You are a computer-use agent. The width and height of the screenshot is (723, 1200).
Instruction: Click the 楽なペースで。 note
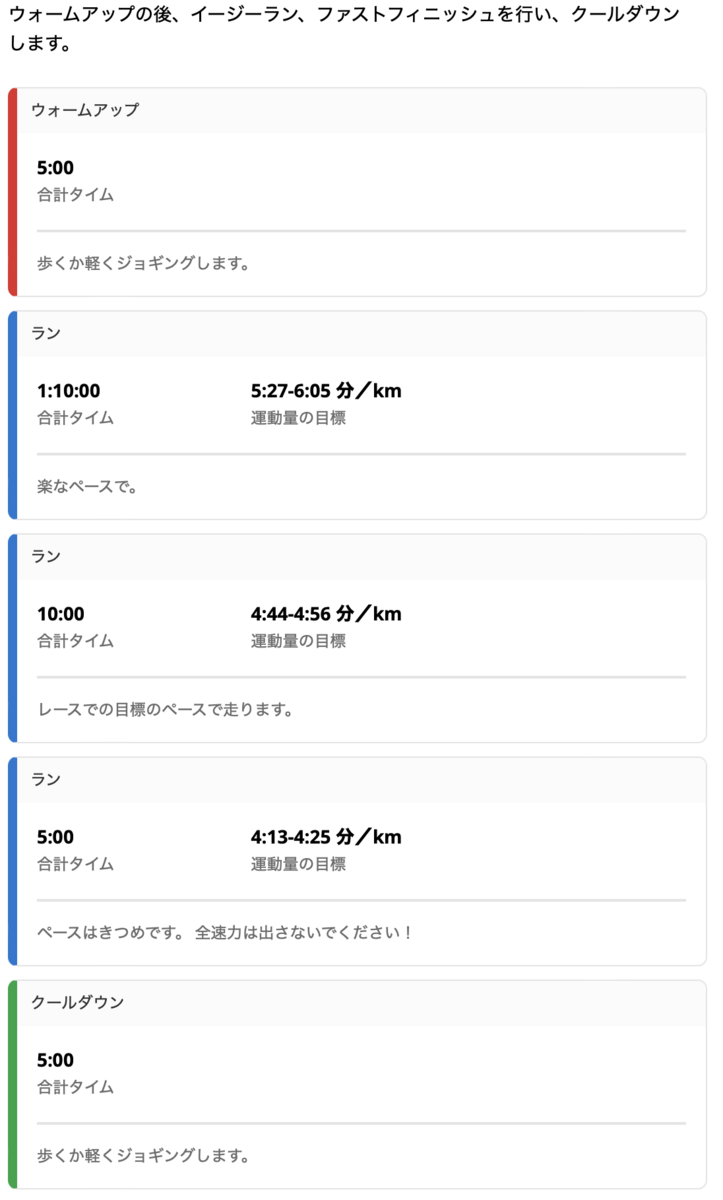[87, 487]
